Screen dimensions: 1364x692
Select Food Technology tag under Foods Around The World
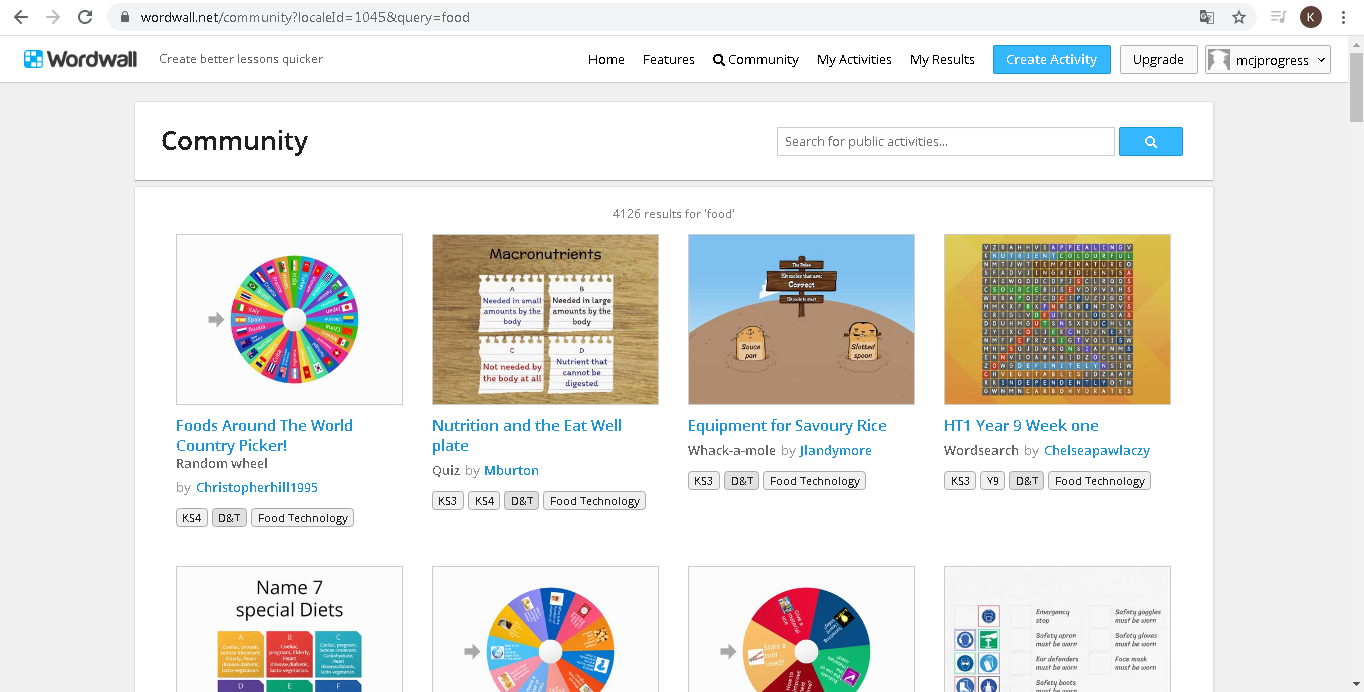(303, 518)
